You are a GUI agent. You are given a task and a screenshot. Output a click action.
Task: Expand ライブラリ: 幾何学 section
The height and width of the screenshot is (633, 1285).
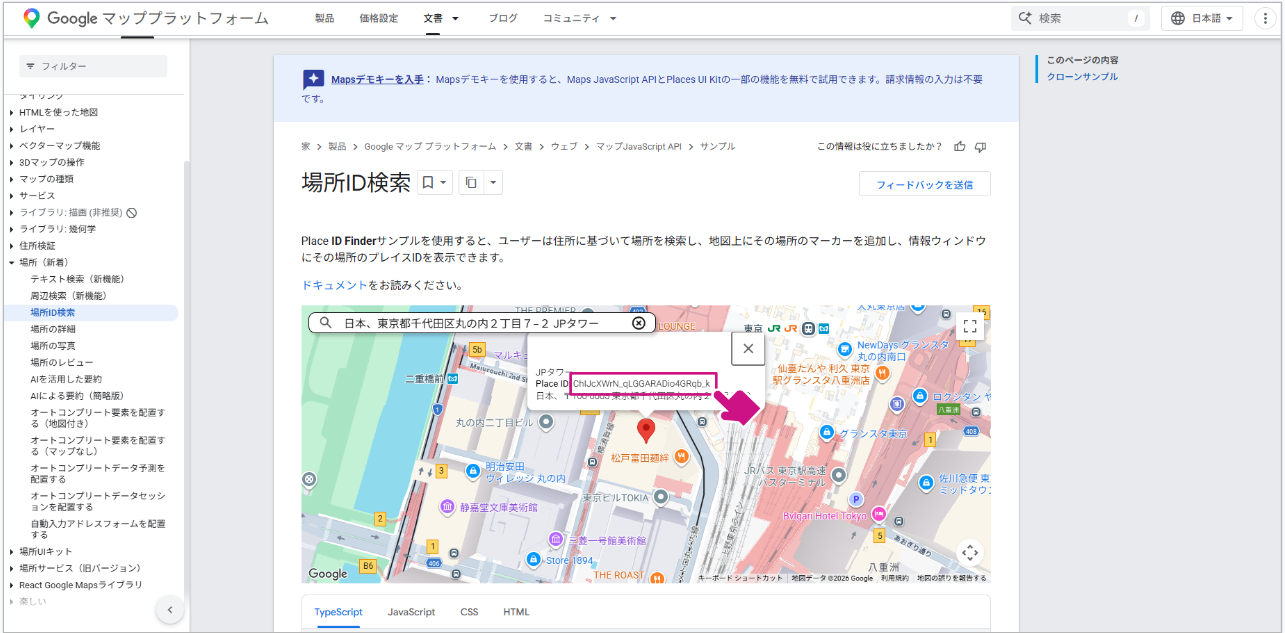click(12, 229)
